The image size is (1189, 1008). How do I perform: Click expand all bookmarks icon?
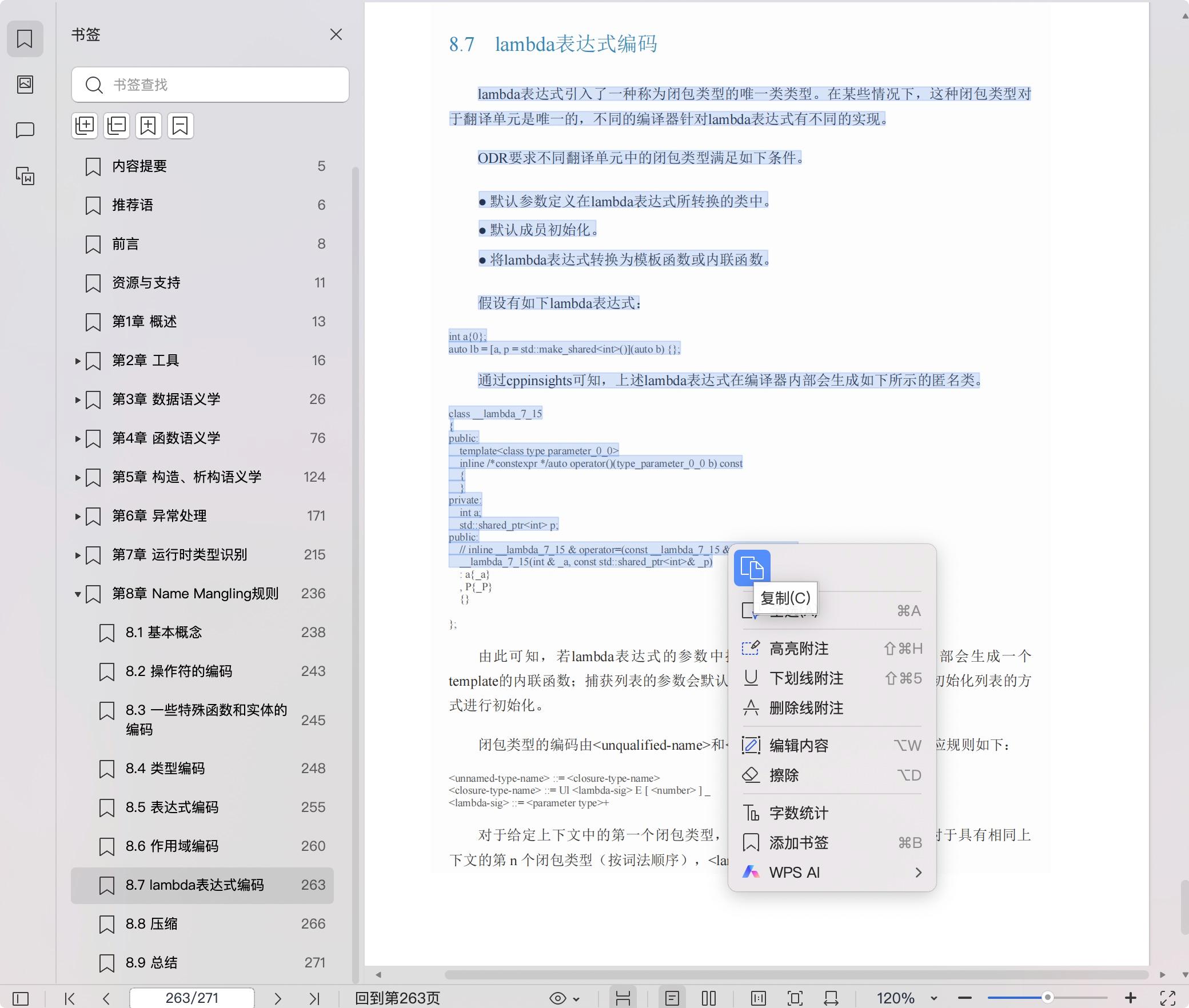tap(85, 125)
